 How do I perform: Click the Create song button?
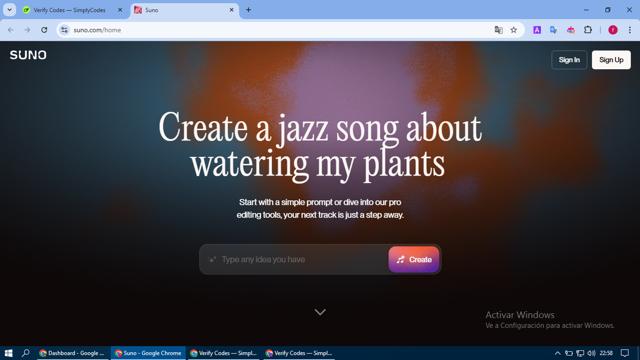414,260
